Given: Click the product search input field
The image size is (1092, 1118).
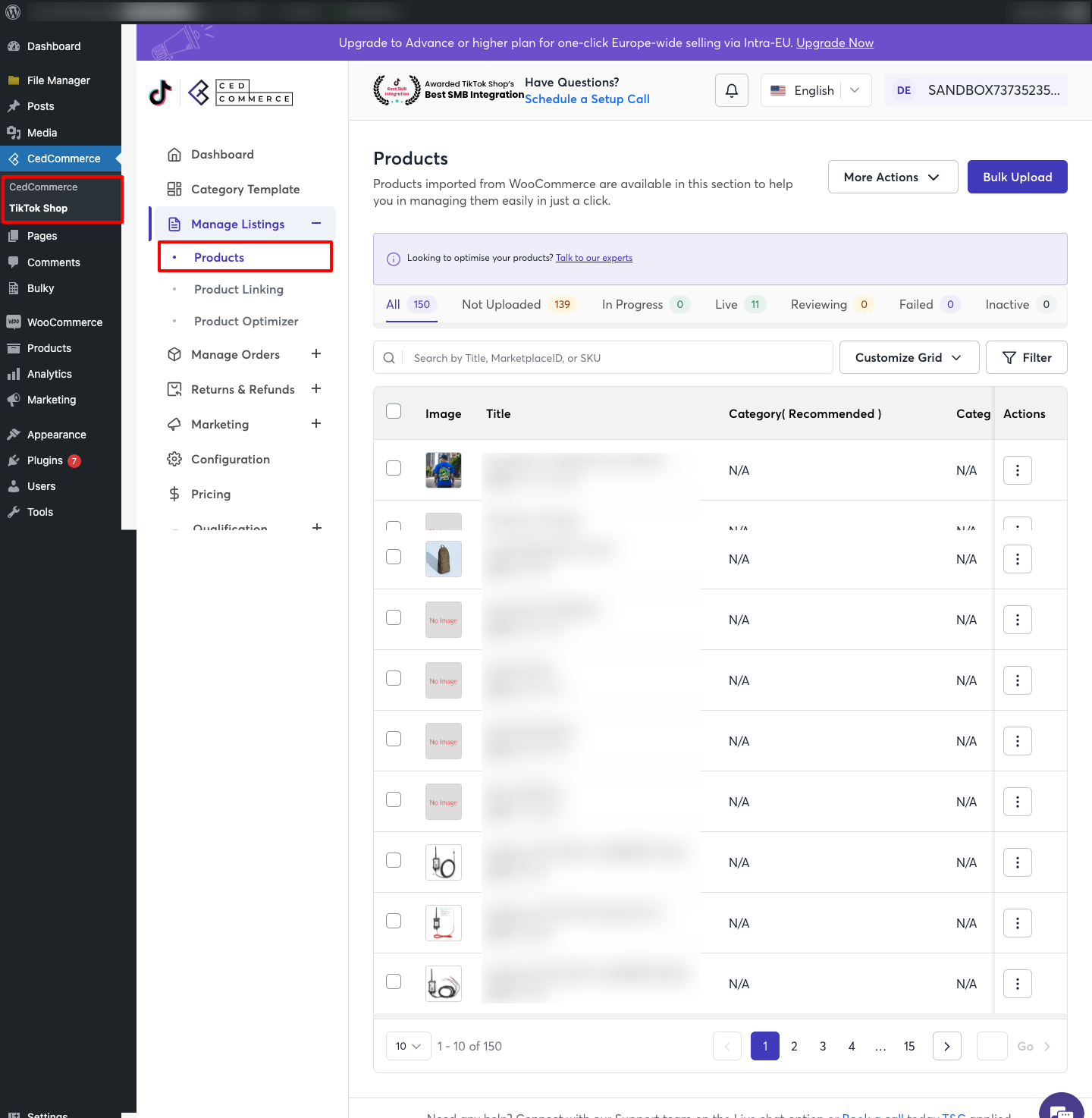Looking at the screenshot, I should point(618,358).
